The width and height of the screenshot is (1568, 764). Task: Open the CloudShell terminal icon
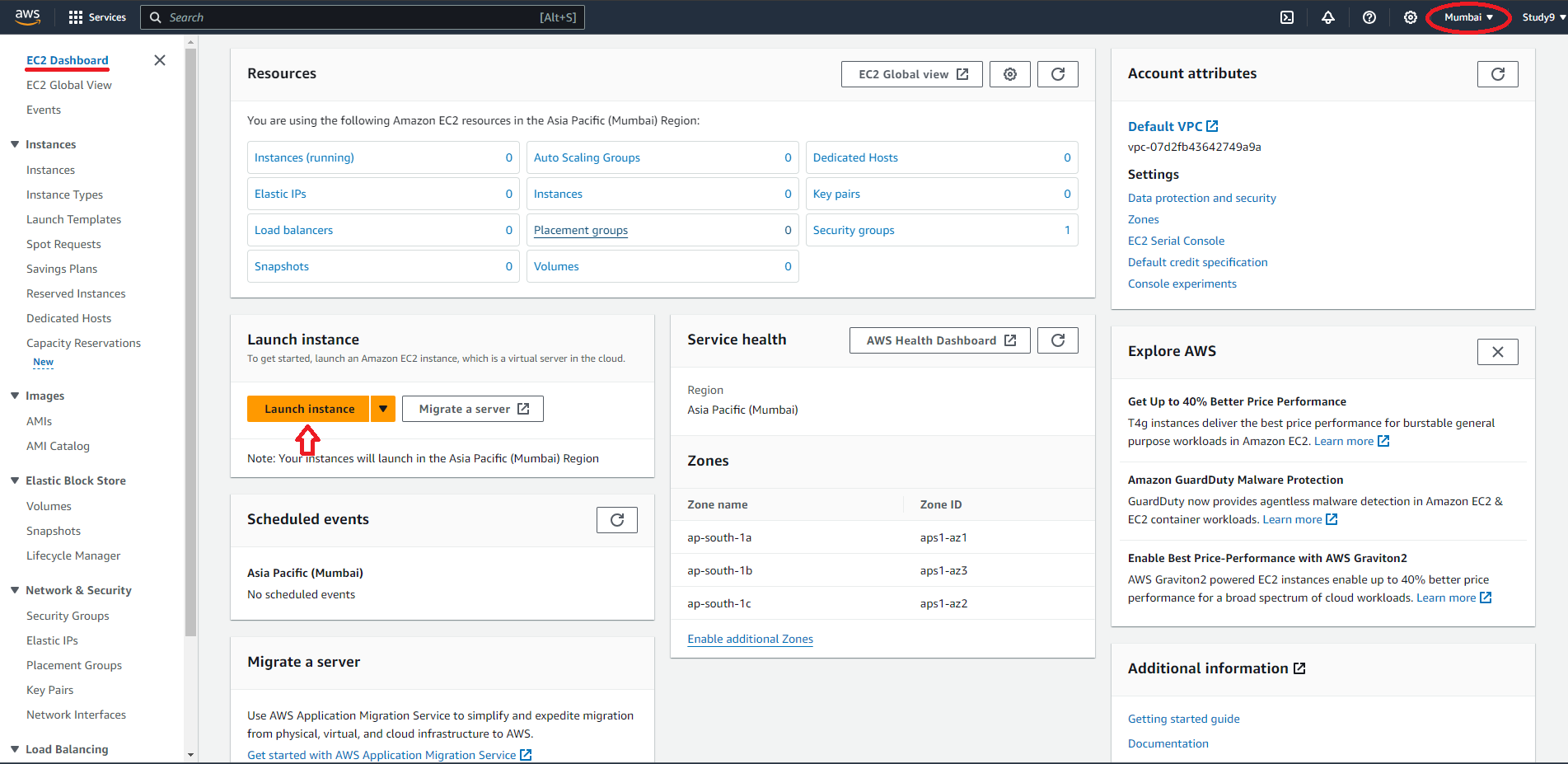click(x=1287, y=17)
